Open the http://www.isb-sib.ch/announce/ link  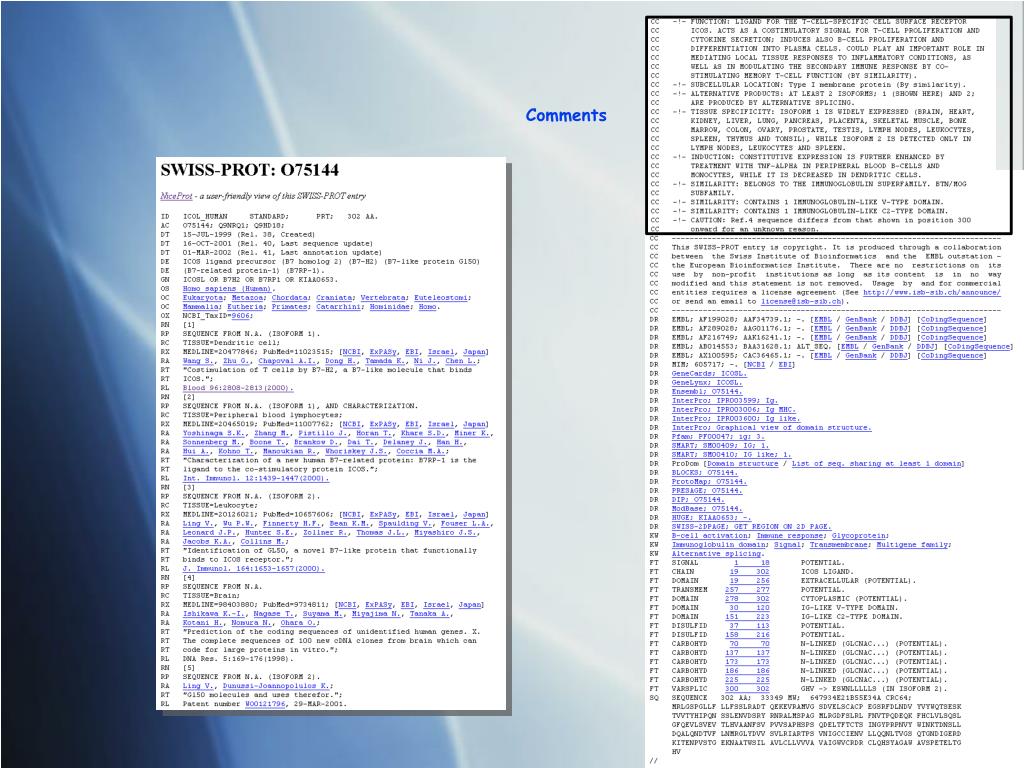click(931, 293)
